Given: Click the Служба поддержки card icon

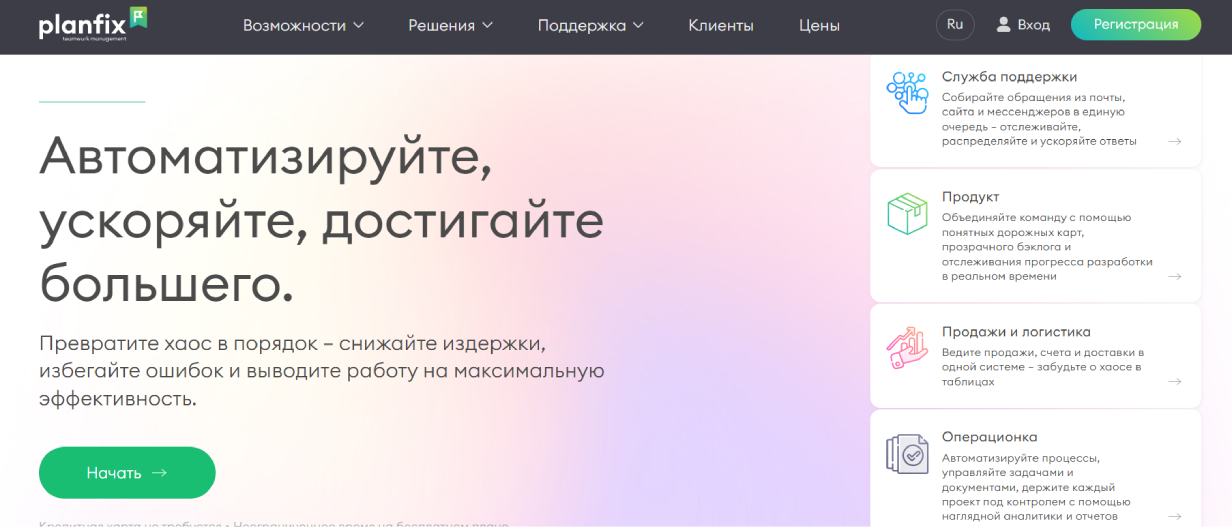Looking at the screenshot, I should [907, 93].
